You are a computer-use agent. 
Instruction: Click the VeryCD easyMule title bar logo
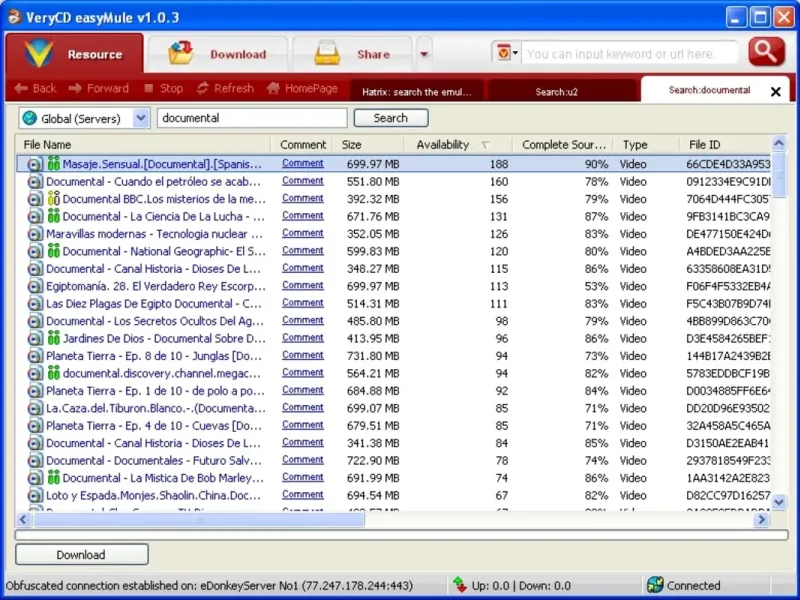point(14,17)
